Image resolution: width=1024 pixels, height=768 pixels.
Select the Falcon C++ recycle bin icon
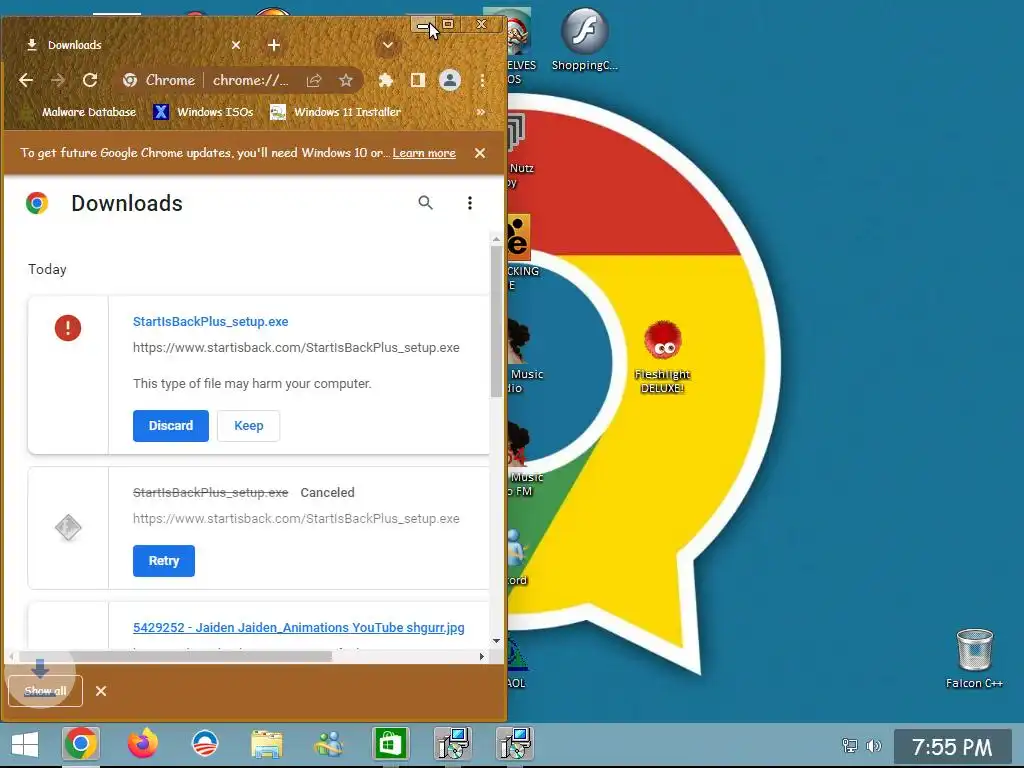tap(974, 658)
